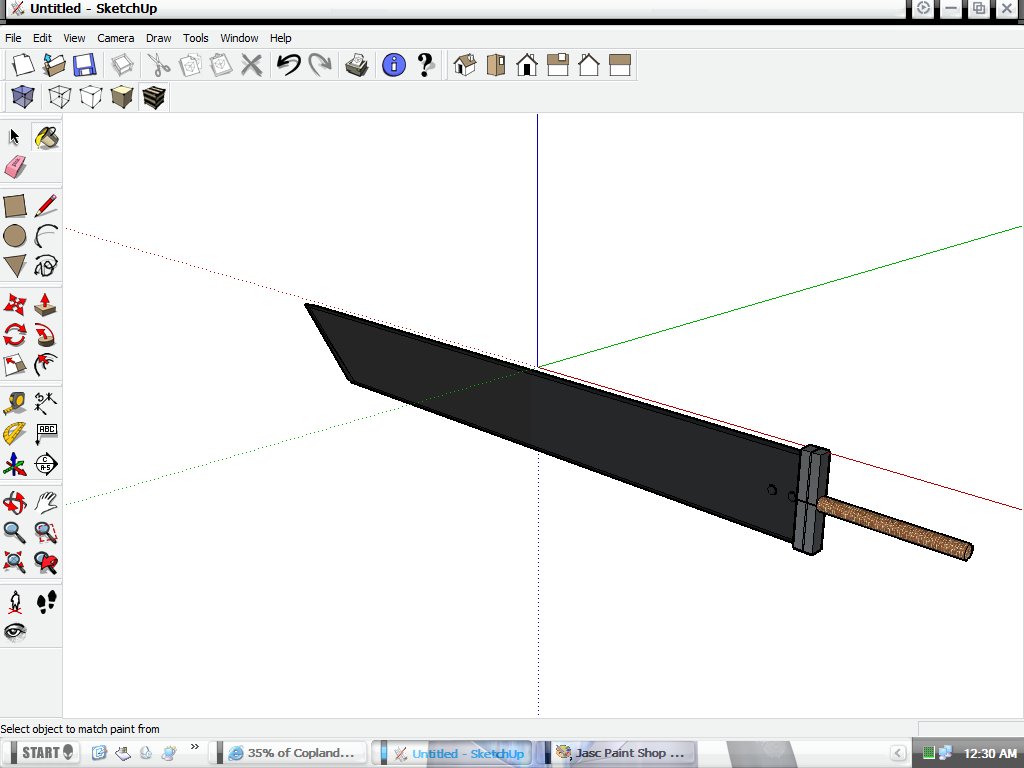The image size is (1024, 768).
Task: Click the Zoom Extents tool
Action: click(15, 562)
